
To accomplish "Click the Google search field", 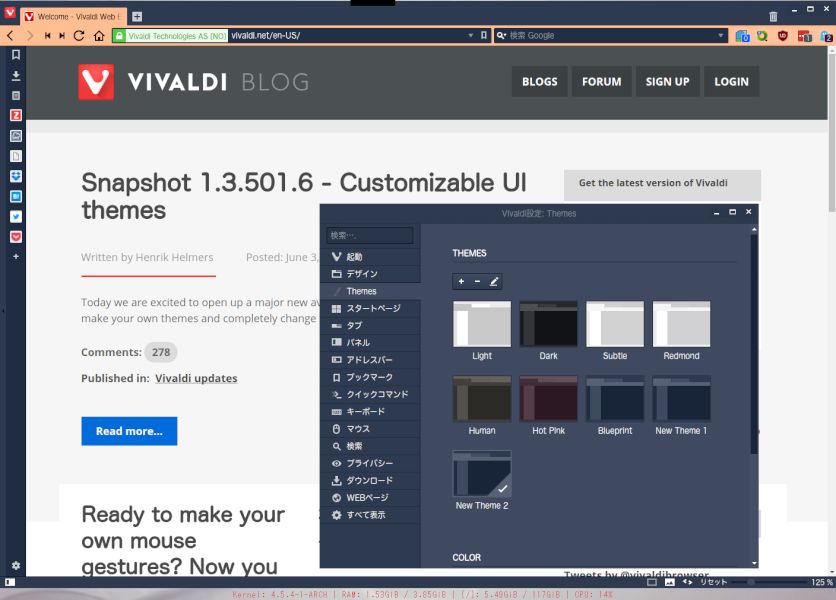I will pos(610,36).
